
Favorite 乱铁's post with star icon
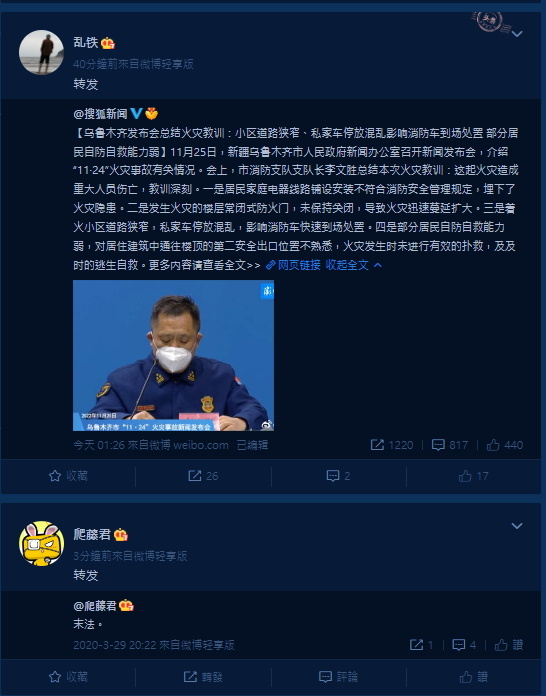tap(68, 476)
